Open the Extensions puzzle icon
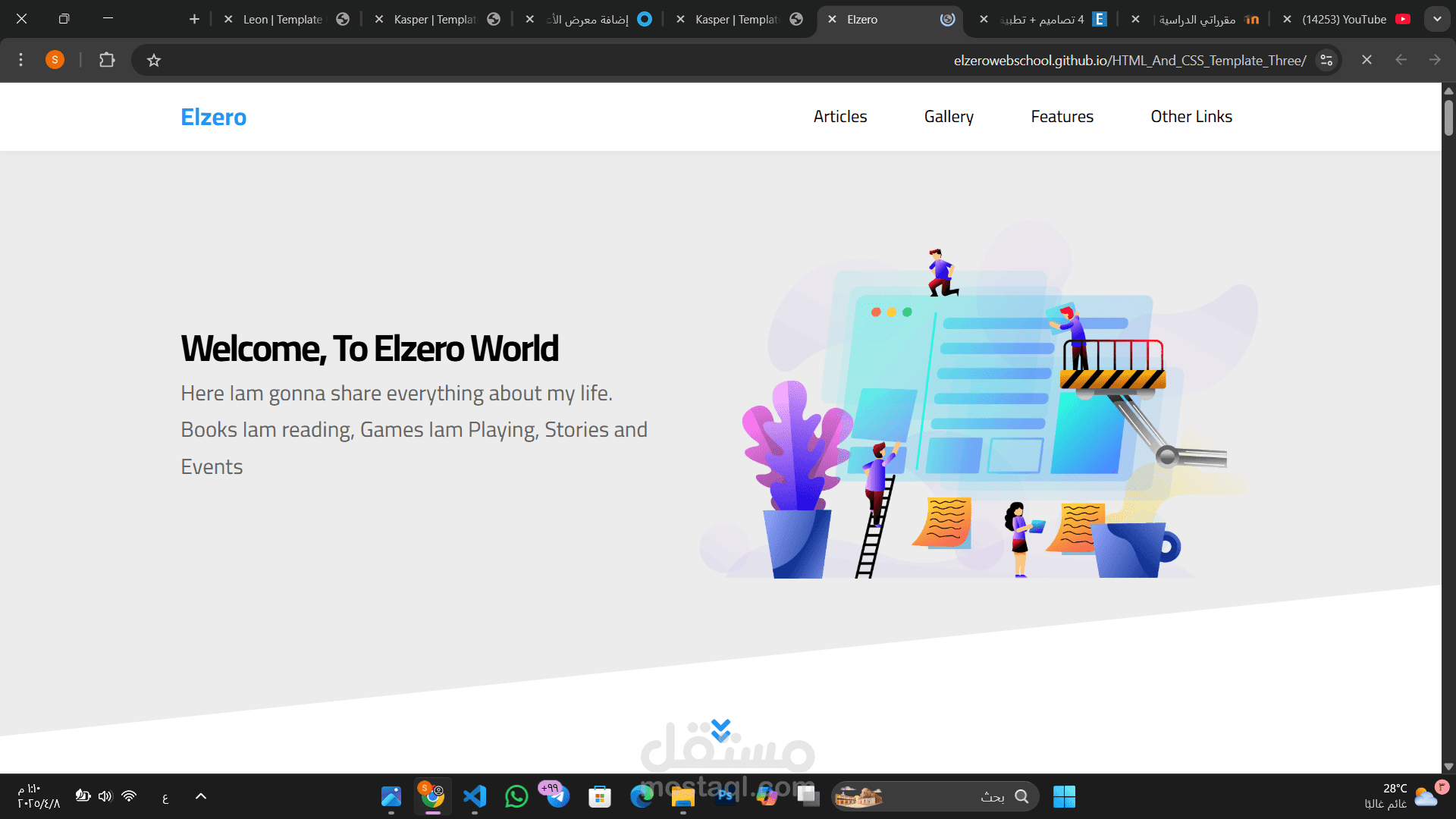Image resolution: width=1456 pixels, height=819 pixels. (107, 60)
